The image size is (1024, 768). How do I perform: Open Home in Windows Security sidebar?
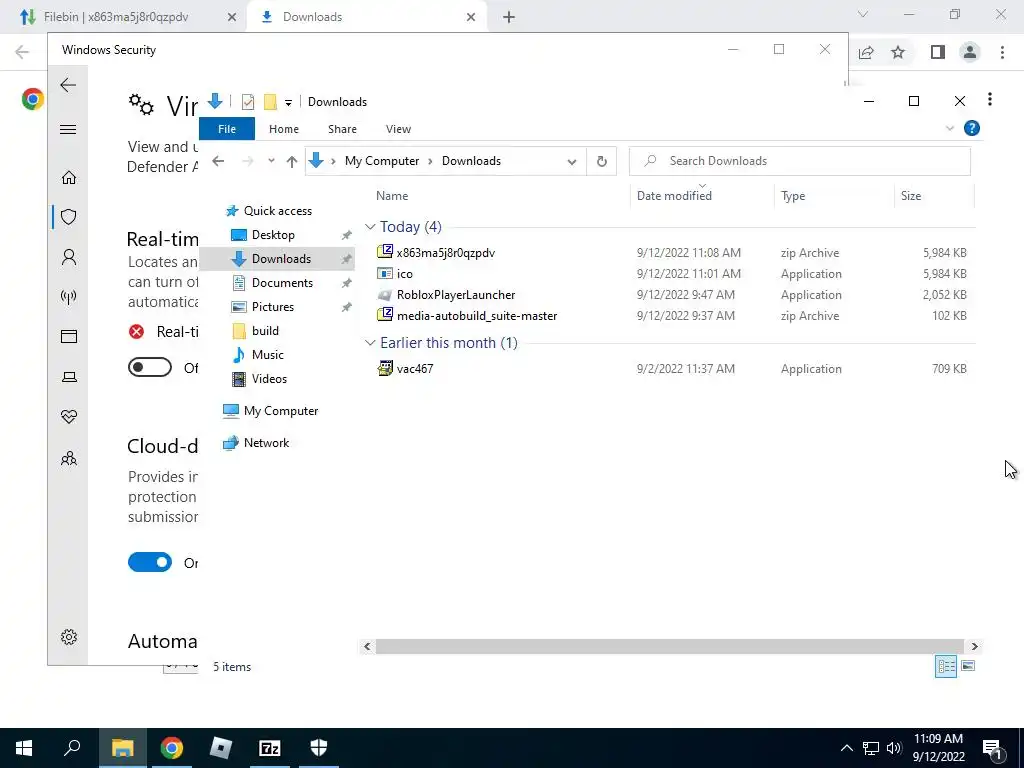click(x=69, y=178)
